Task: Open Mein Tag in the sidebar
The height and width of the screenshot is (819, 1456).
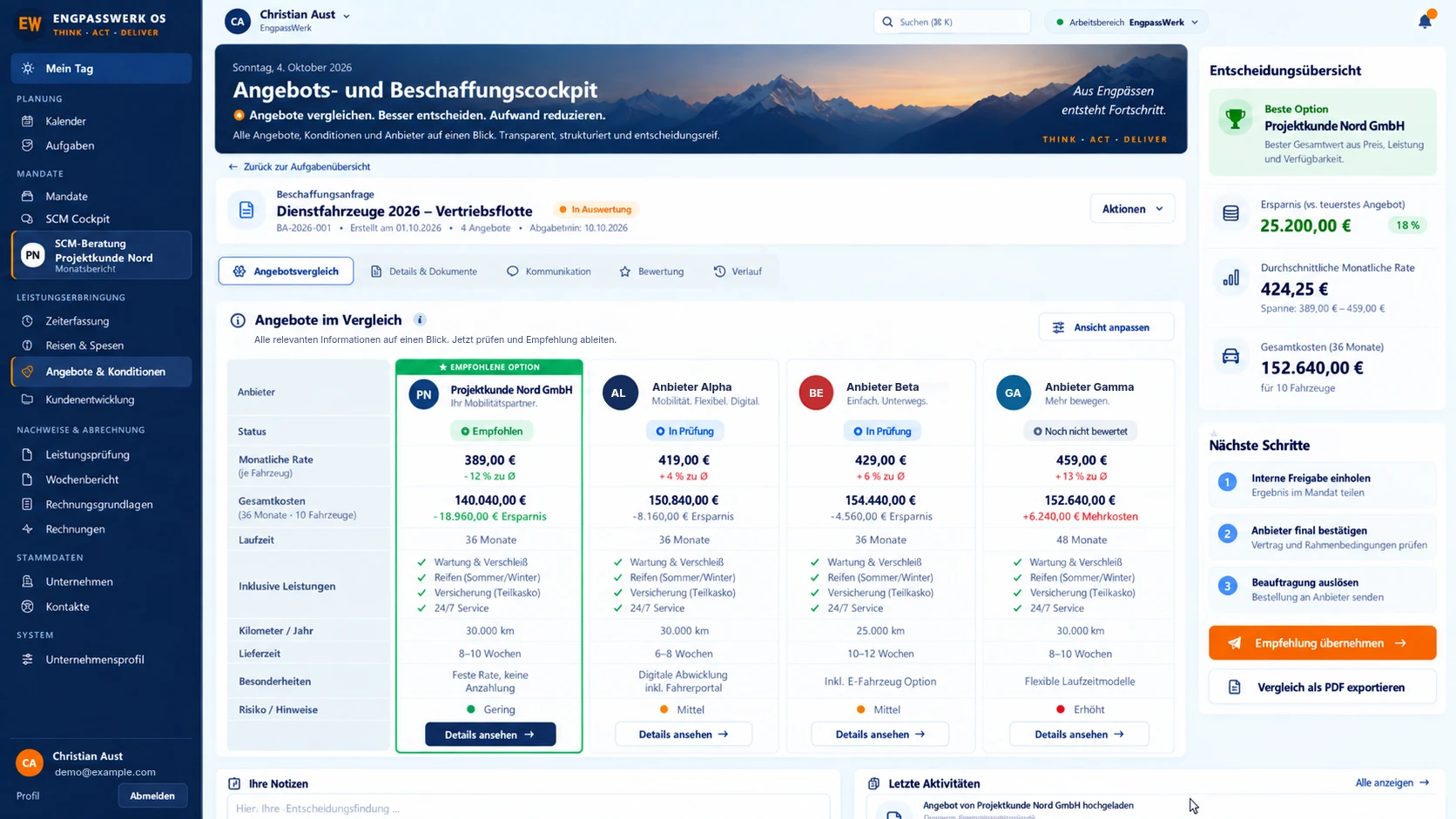Action: (x=101, y=68)
